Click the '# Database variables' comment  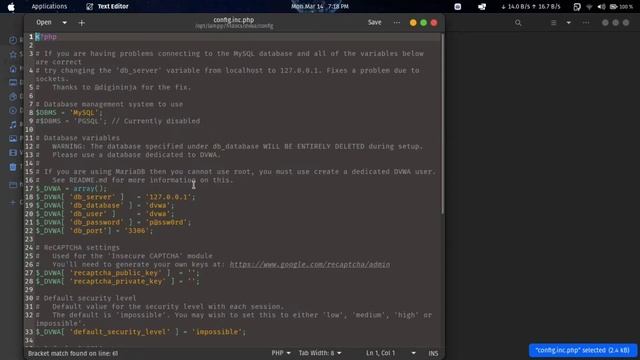(78, 138)
